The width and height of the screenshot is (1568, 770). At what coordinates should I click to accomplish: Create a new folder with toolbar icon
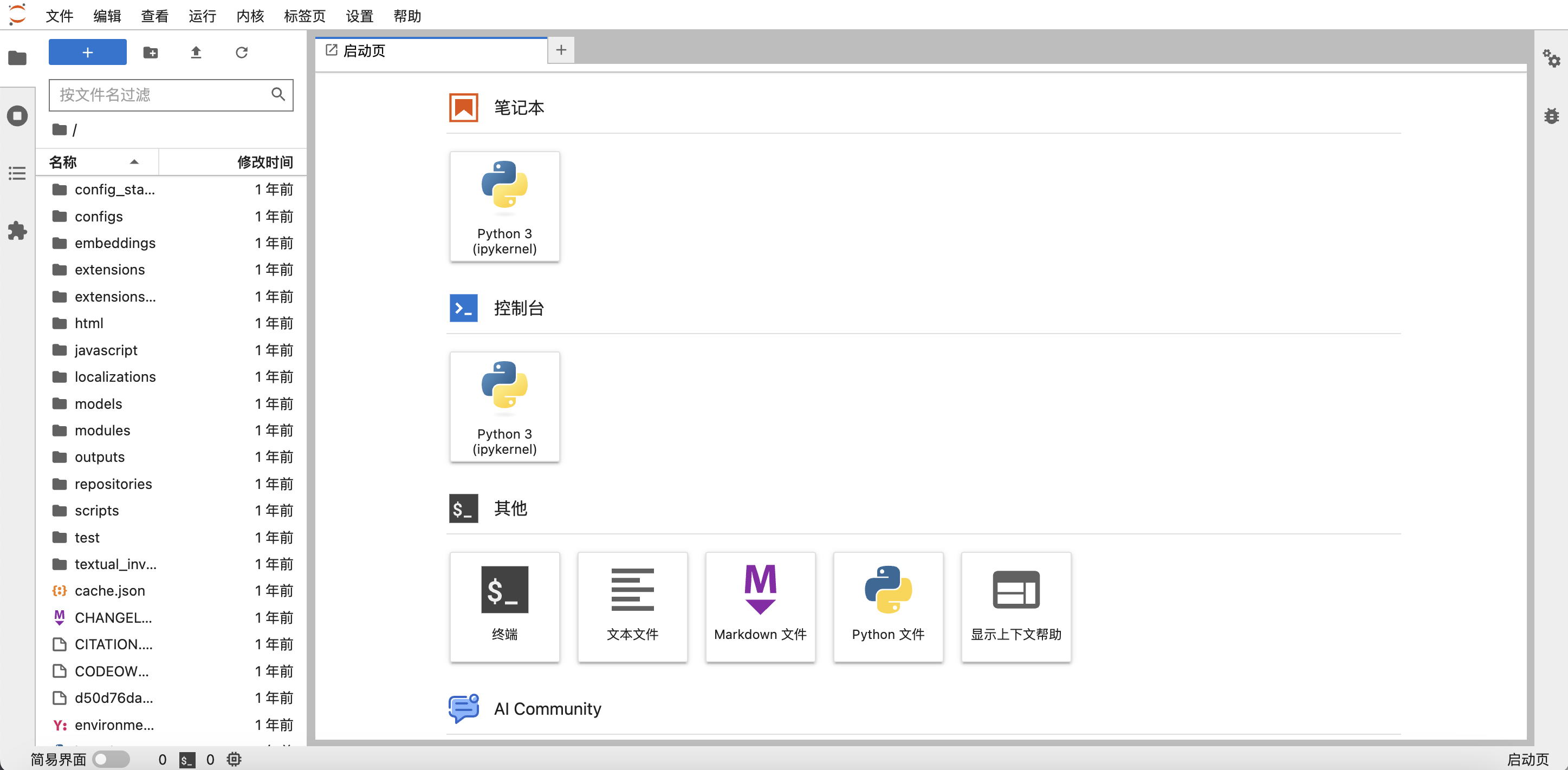pos(150,53)
